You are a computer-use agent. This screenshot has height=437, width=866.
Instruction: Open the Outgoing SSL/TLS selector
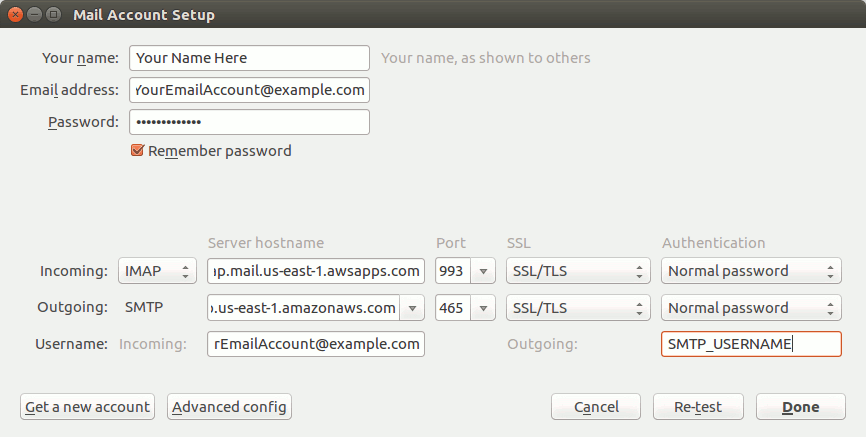578,308
